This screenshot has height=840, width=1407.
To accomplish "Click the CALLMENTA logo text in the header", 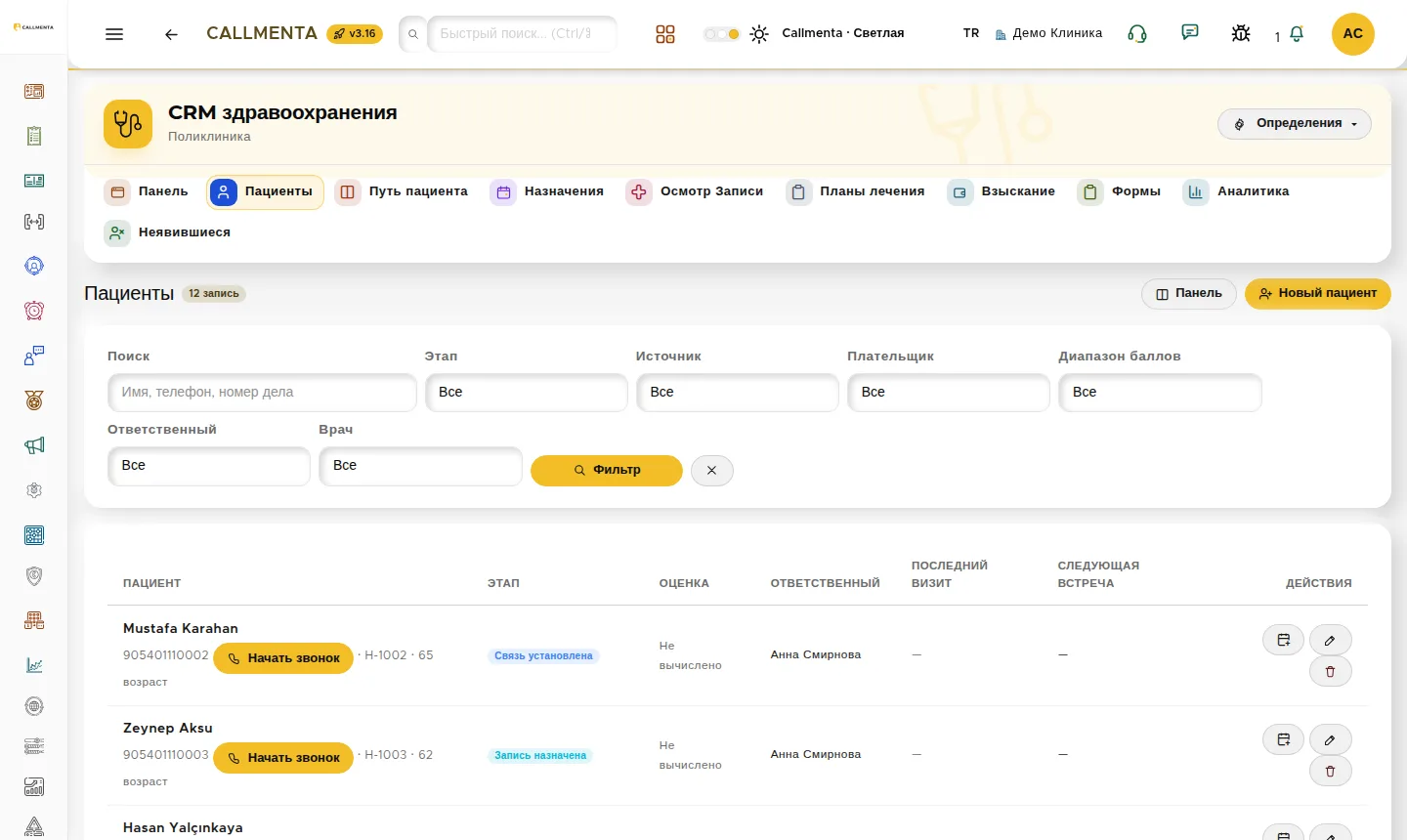I will click(262, 33).
